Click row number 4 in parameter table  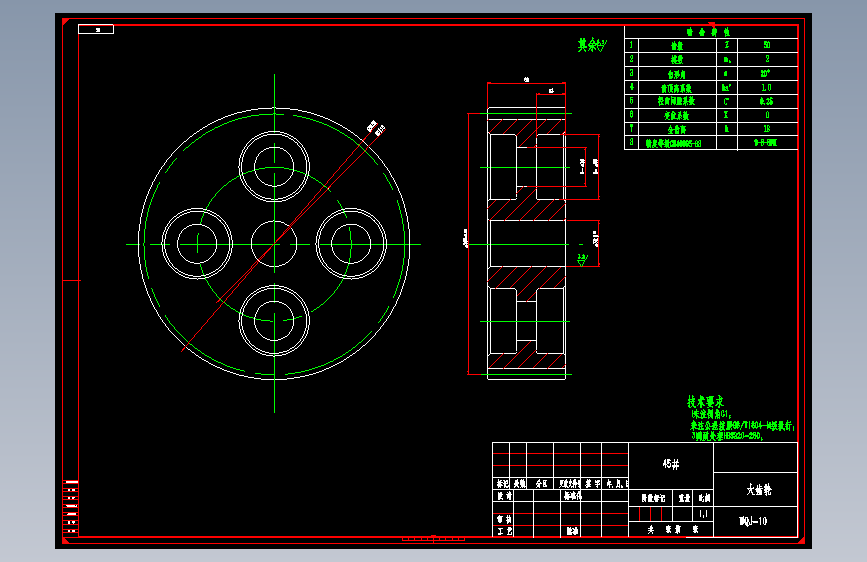coord(631,87)
